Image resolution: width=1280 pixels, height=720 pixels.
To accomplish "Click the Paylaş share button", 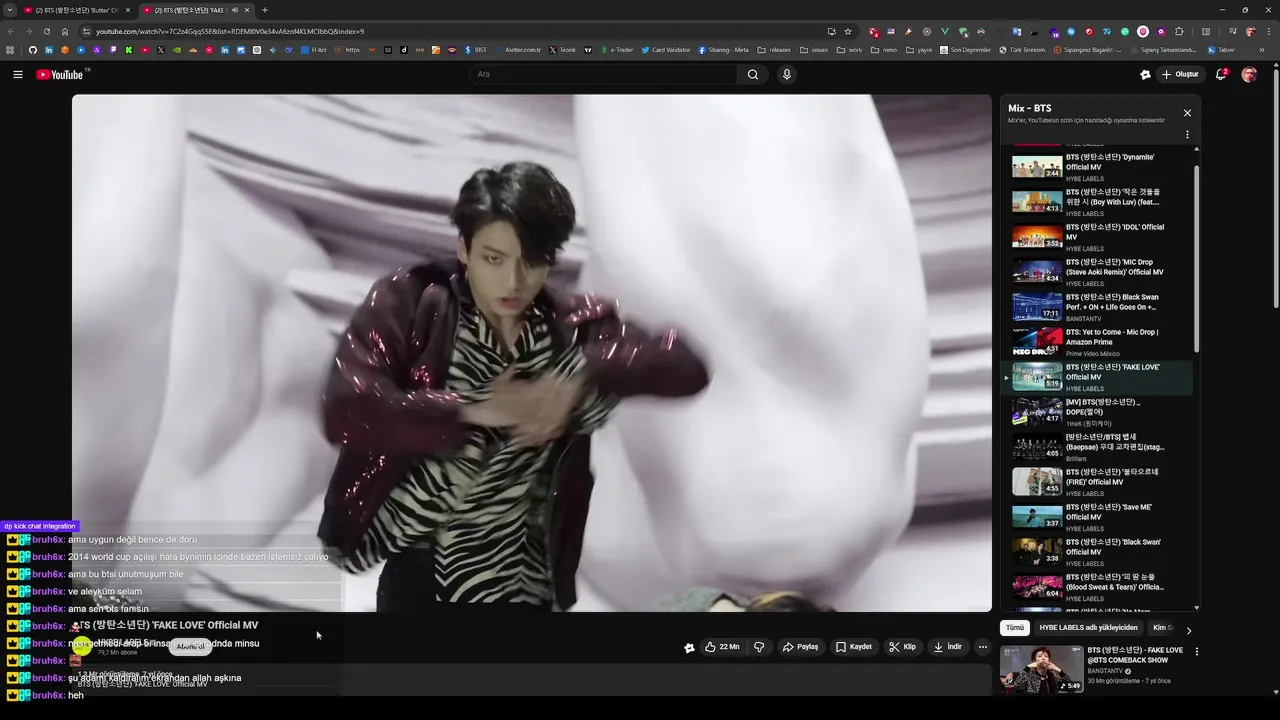I will tap(800, 647).
